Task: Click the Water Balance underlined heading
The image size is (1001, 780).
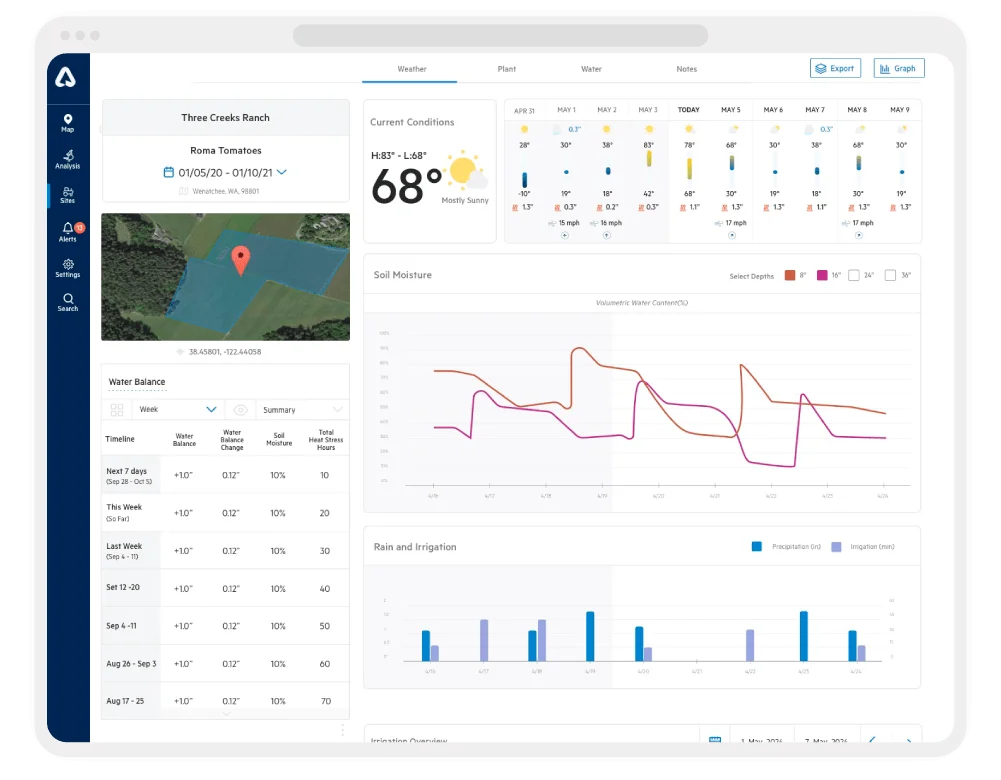Action: [x=137, y=382]
